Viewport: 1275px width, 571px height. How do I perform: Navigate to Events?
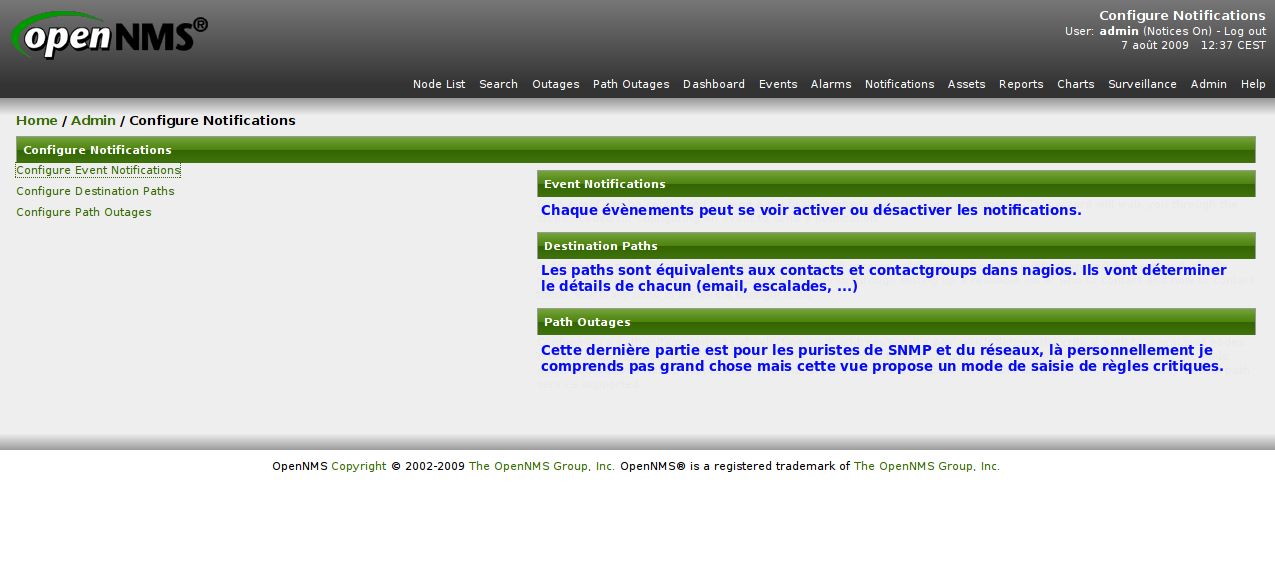tap(778, 85)
